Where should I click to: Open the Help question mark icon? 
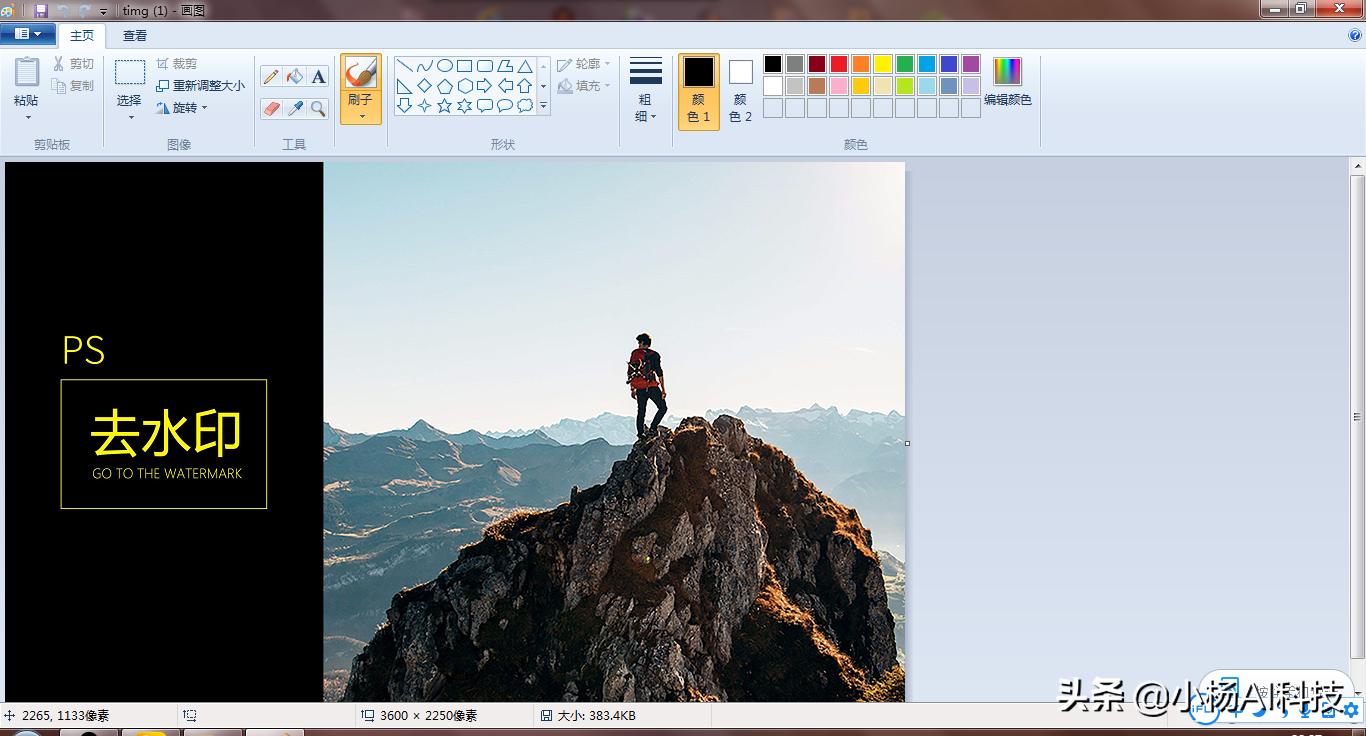tap(1355, 35)
